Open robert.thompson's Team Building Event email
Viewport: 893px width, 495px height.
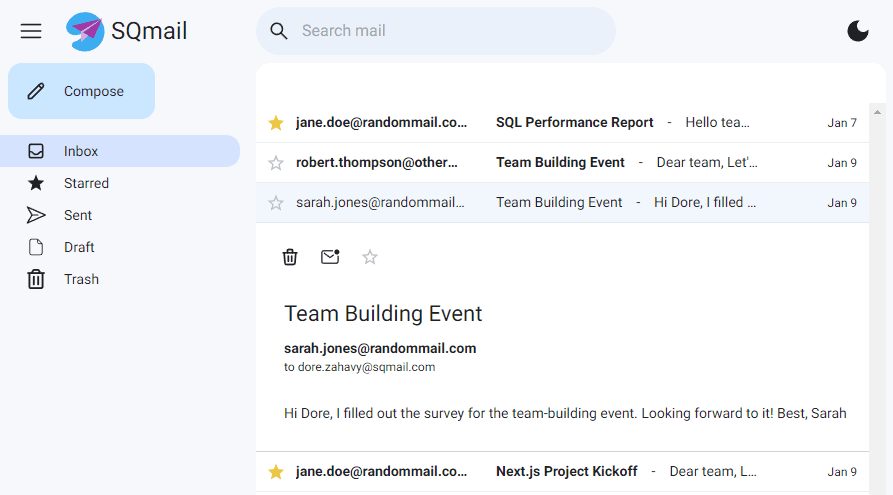(562, 162)
